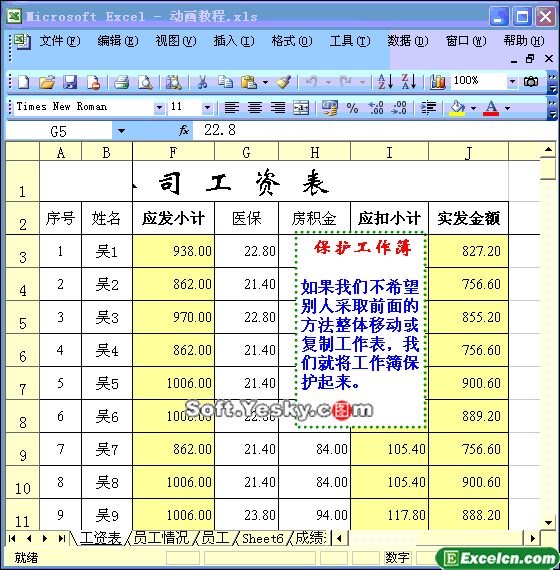Jump to the last sheet tab
This screenshot has width=560, height=570.
click(x=61, y=538)
